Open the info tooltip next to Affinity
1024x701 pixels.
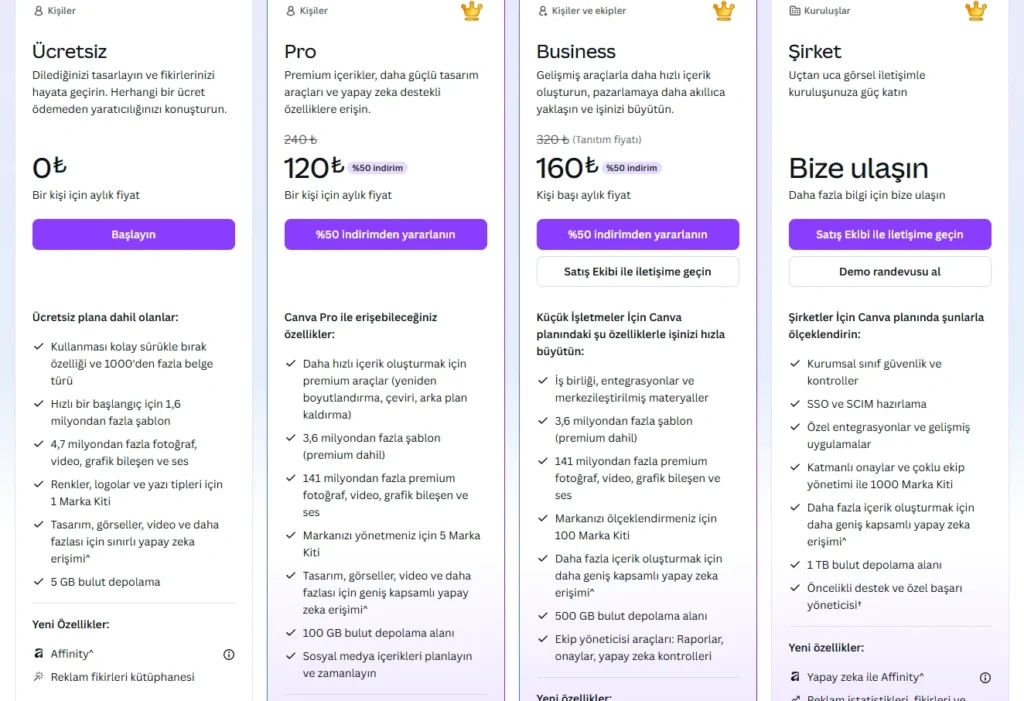click(x=228, y=653)
